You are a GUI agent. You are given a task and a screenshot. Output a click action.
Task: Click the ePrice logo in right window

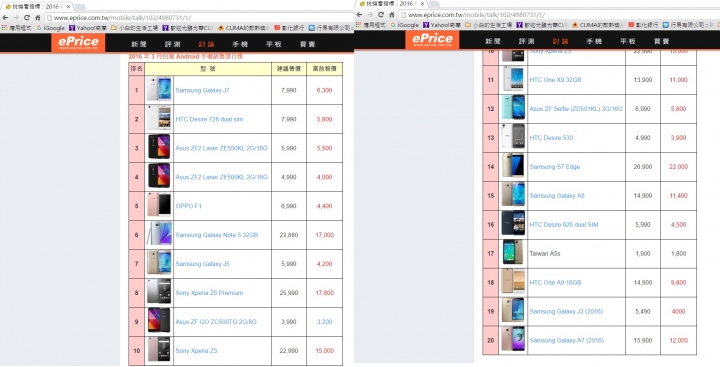[432, 40]
